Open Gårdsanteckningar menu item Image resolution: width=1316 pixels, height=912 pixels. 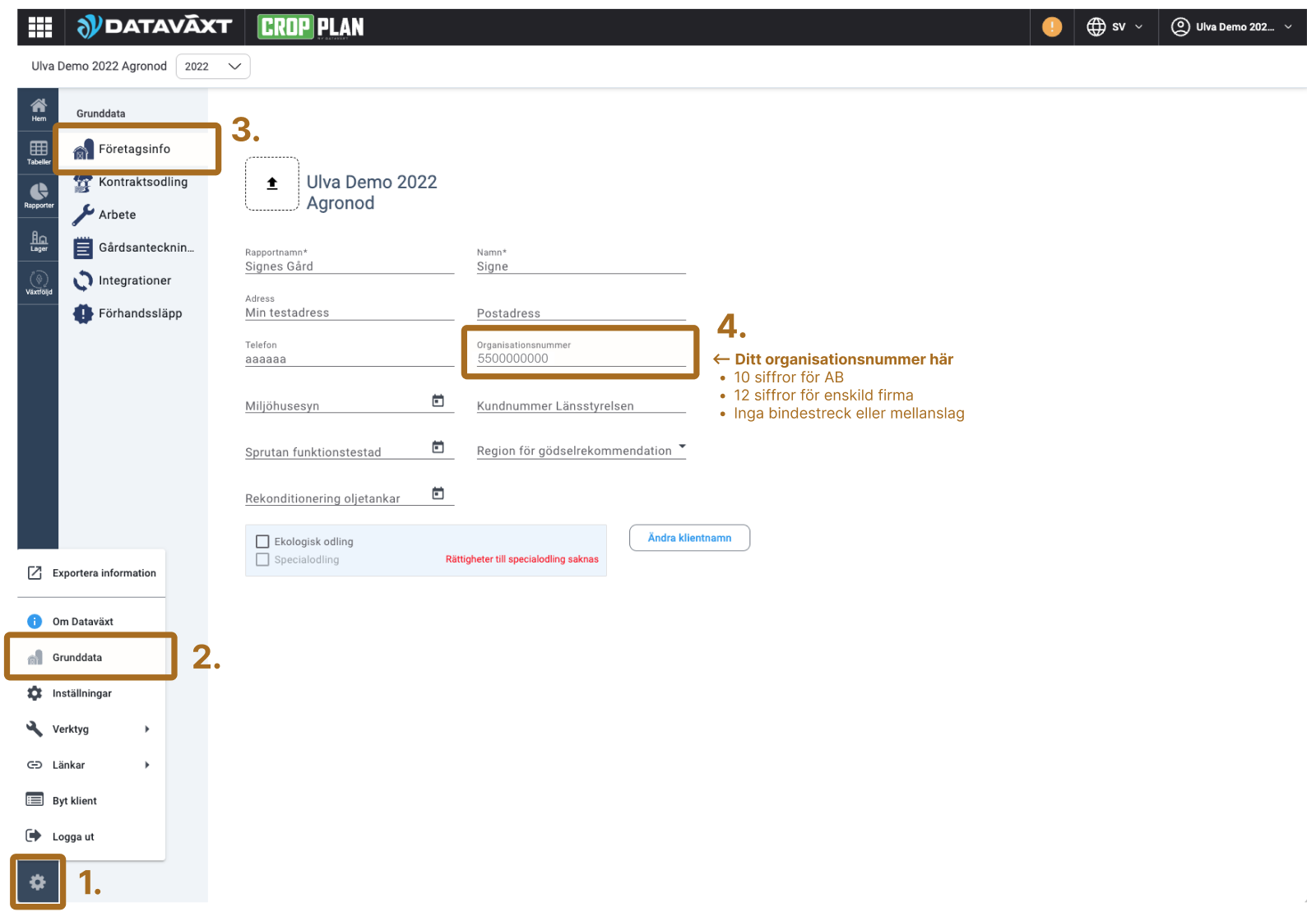[133, 248]
